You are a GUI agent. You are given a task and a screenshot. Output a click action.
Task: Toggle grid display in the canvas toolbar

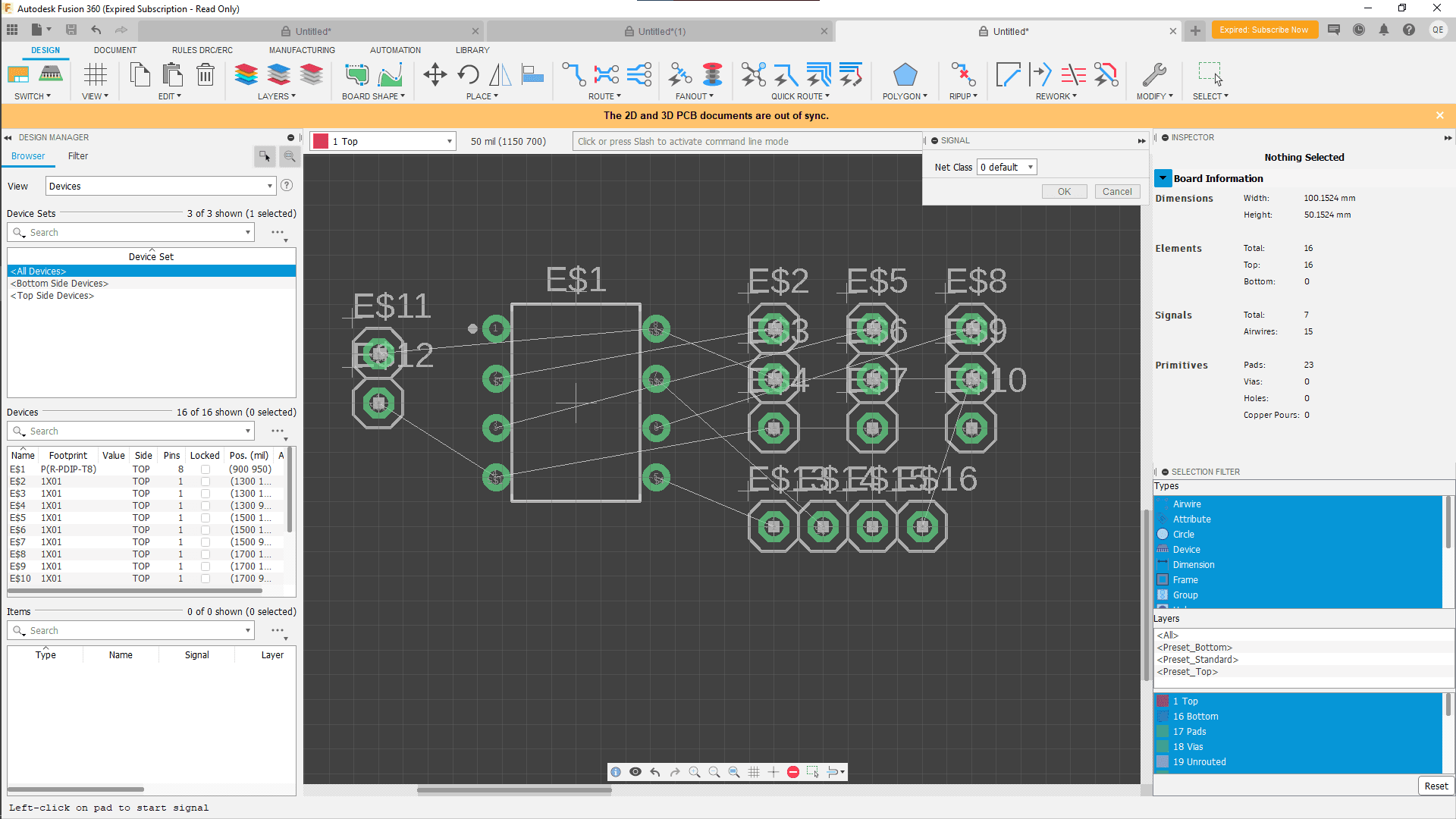(754, 772)
